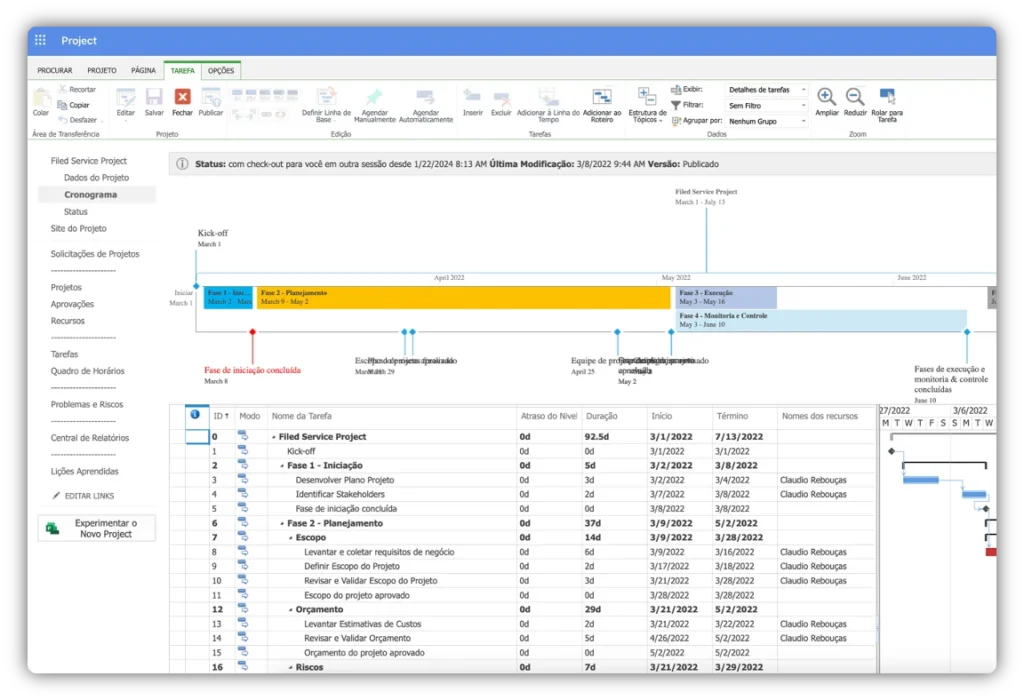Click the red Fechar project icon

tap(182, 97)
